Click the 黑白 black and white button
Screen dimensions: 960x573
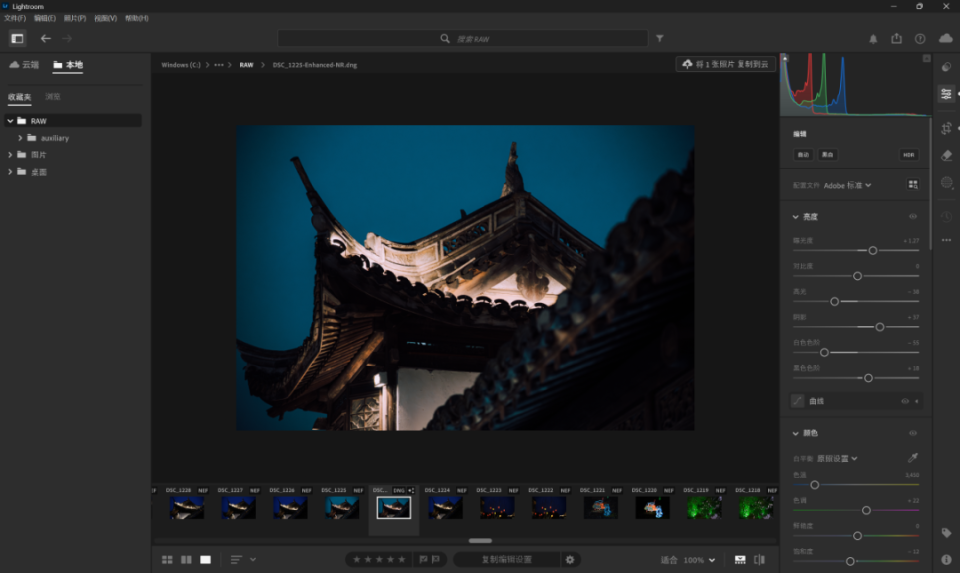click(827, 154)
